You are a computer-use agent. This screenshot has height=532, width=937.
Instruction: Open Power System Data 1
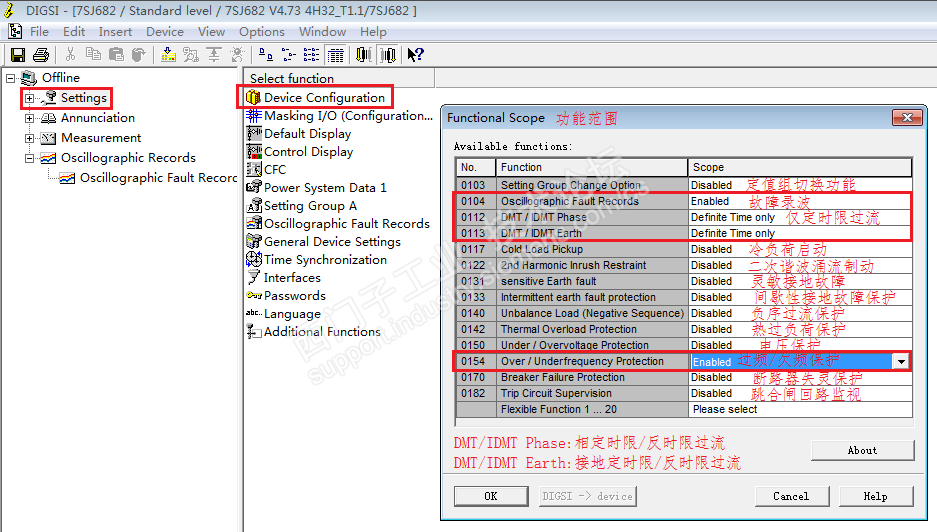click(x=325, y=188)
